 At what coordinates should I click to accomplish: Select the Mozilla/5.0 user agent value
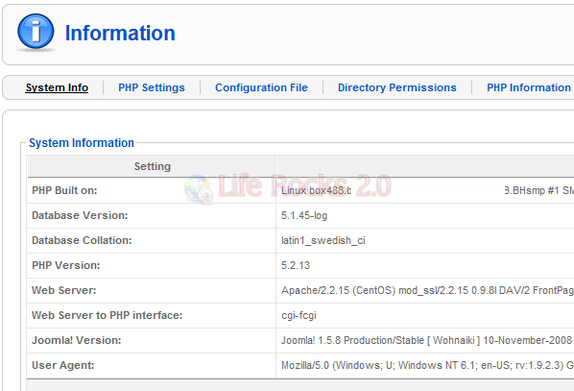[x=427, y=365]
